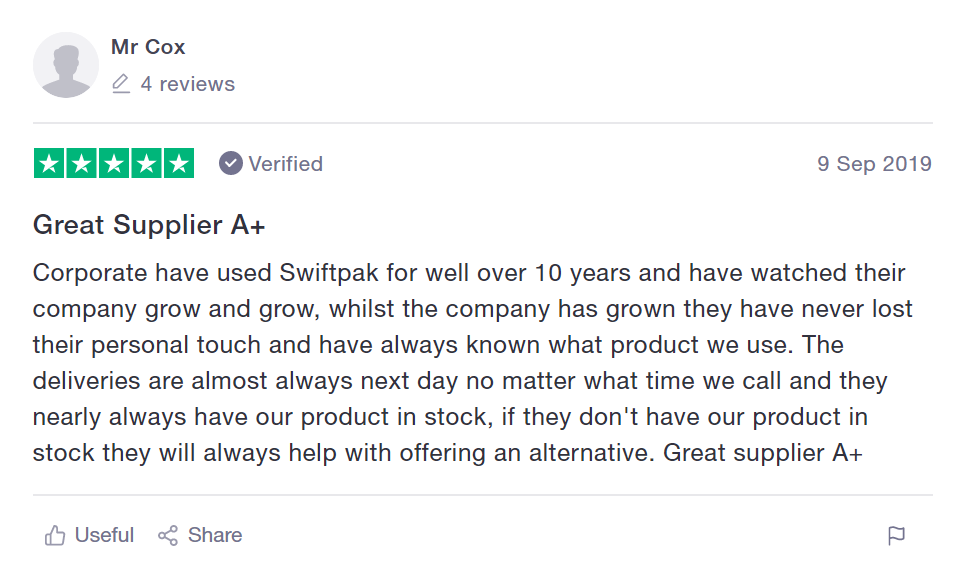Viewport: 968px width, 578px height.
Task: Open the "4 reviews" text
Action: pyautogui.click(x=188, y=84)
